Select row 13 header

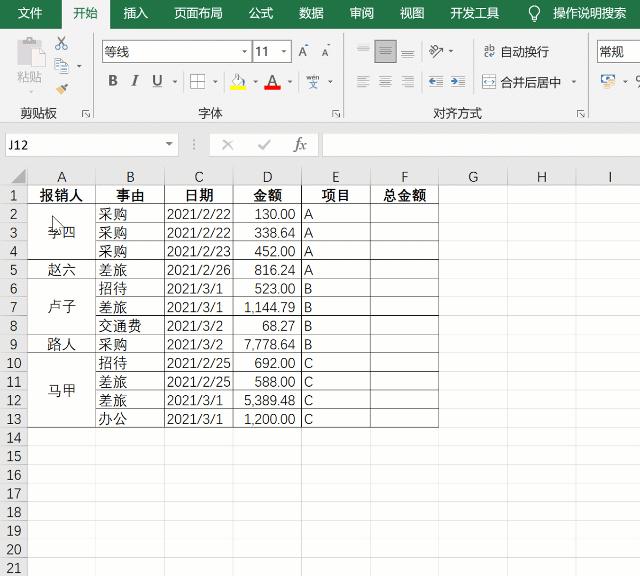[x=13, y=419]
